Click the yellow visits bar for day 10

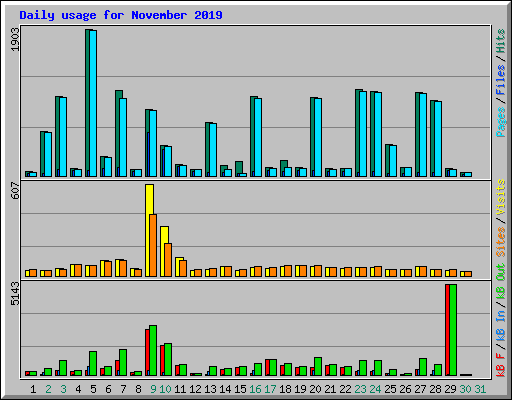pos(164,251)
